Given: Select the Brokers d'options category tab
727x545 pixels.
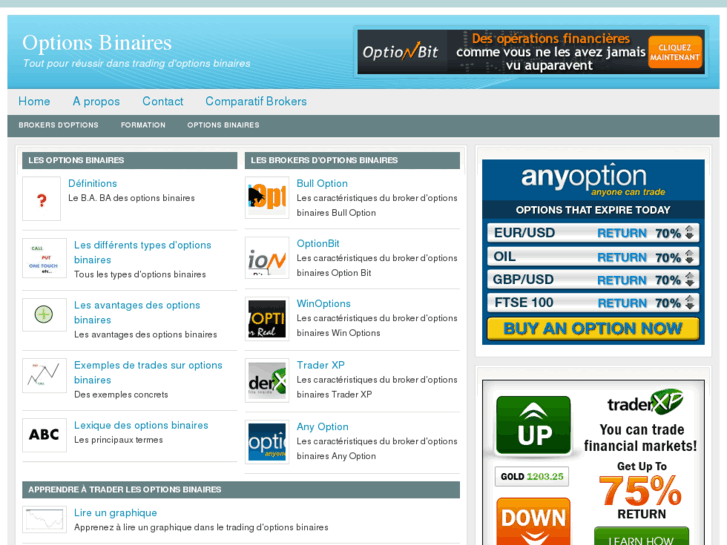Looking at the screenshot, I should [58, 125].
